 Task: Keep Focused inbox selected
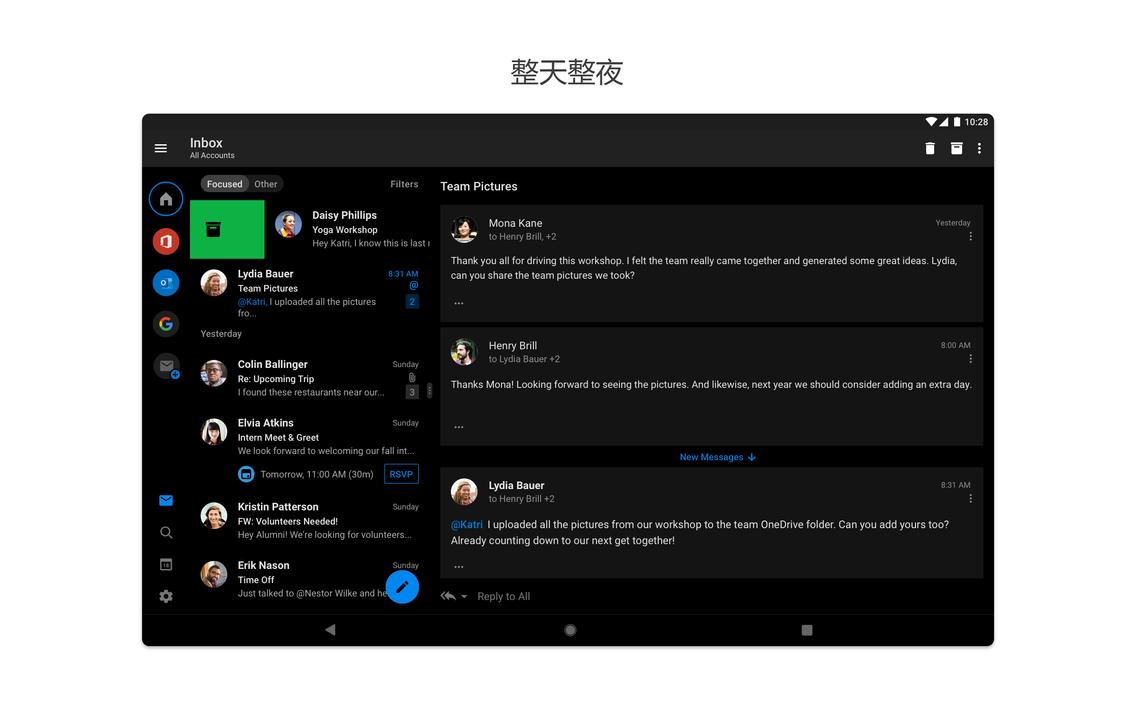click(224, 183)
